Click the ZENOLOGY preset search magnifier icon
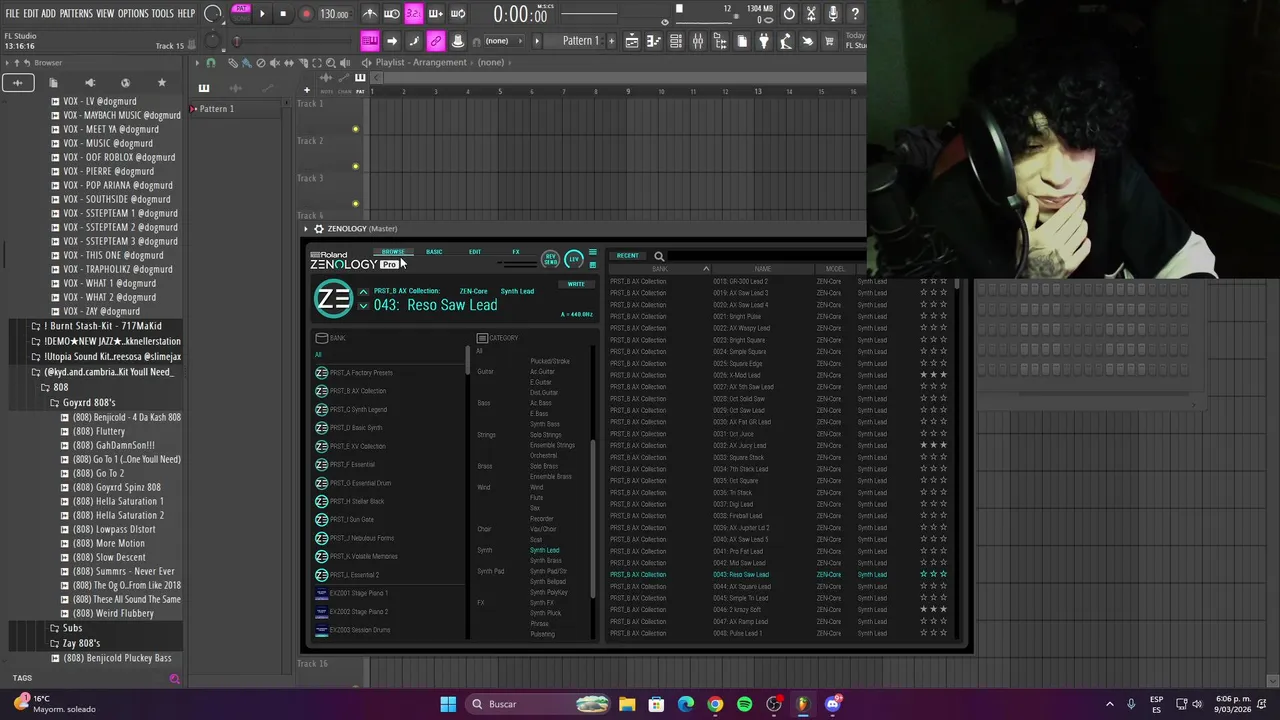Image resolution: width=1280 pixels, height=720 pixels. [659, 257]
